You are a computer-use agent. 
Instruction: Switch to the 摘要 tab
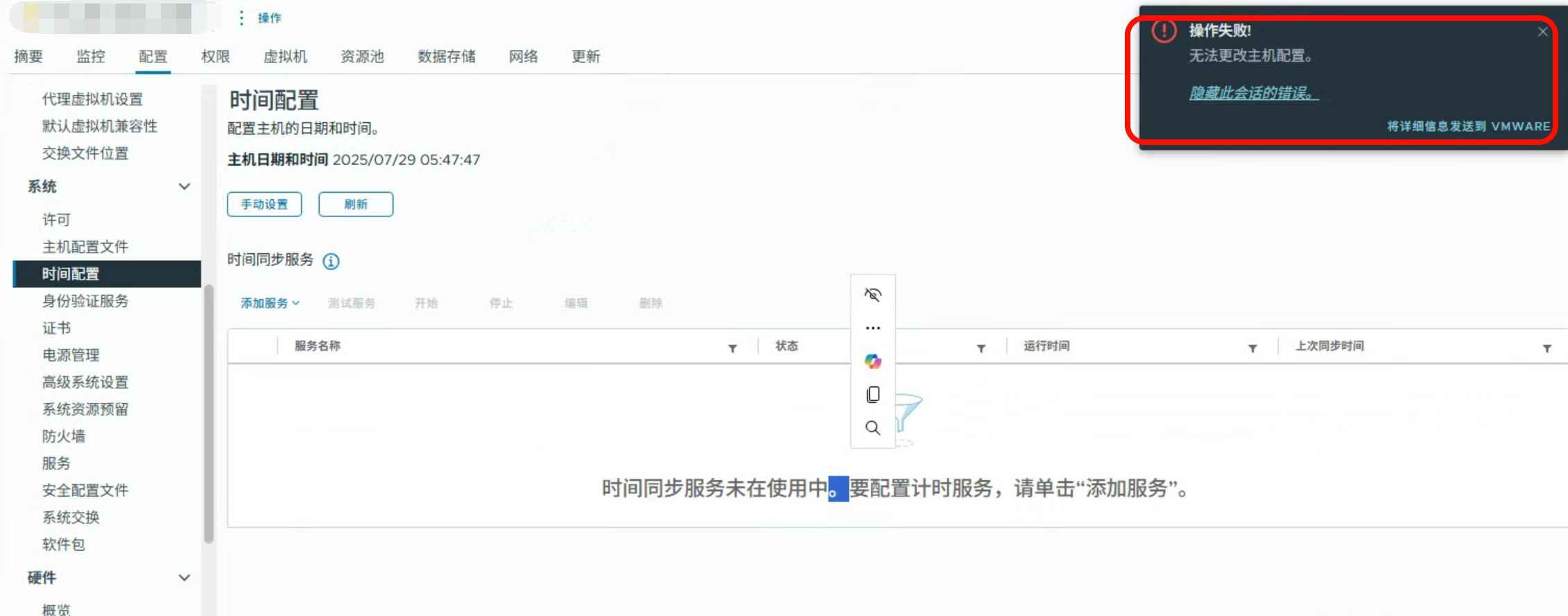pos(28,56)
